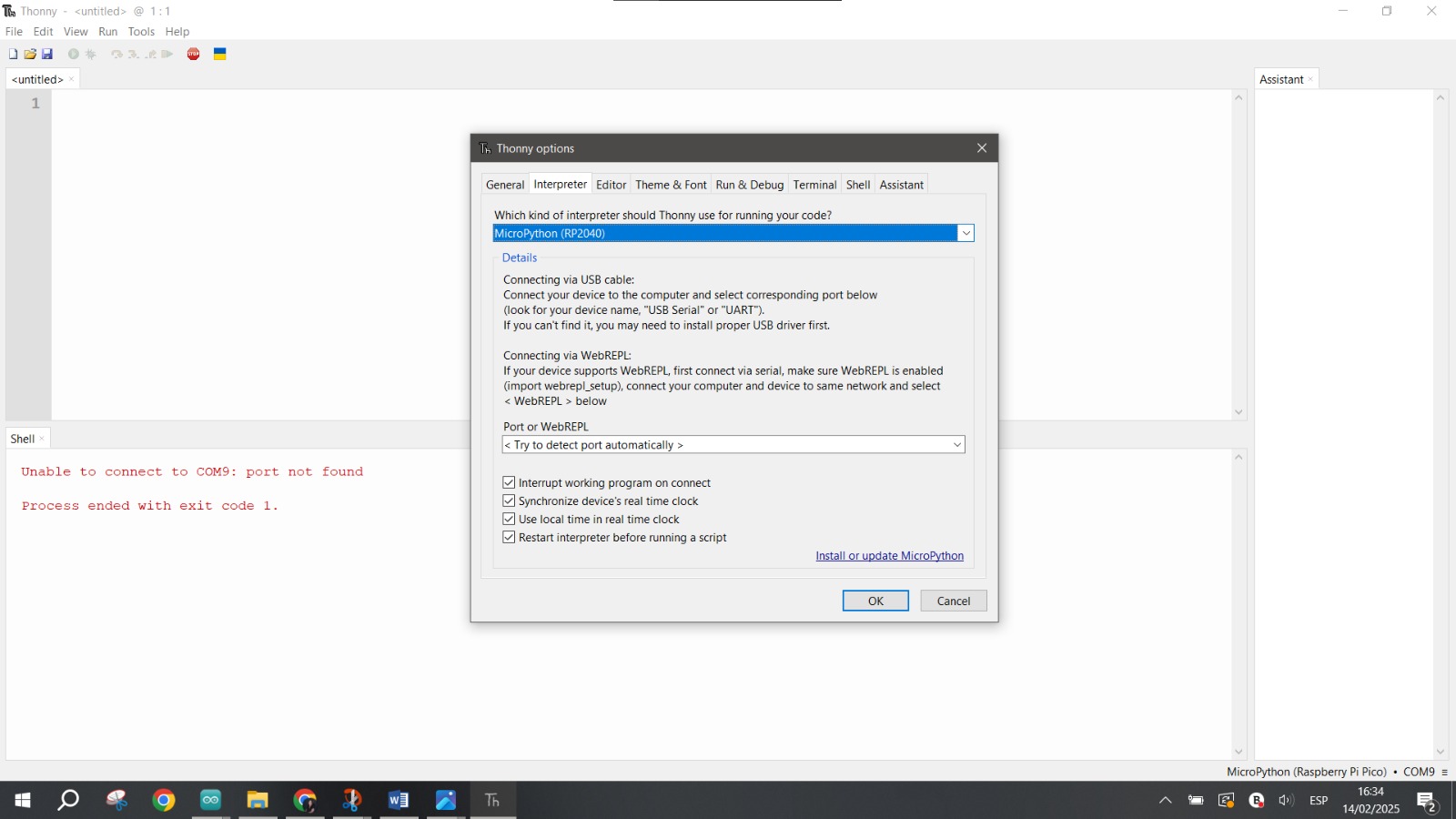The height and width of the screenshot is (819, 1456).
Task: Click the Step over toolbar icon
Action: 116,55
